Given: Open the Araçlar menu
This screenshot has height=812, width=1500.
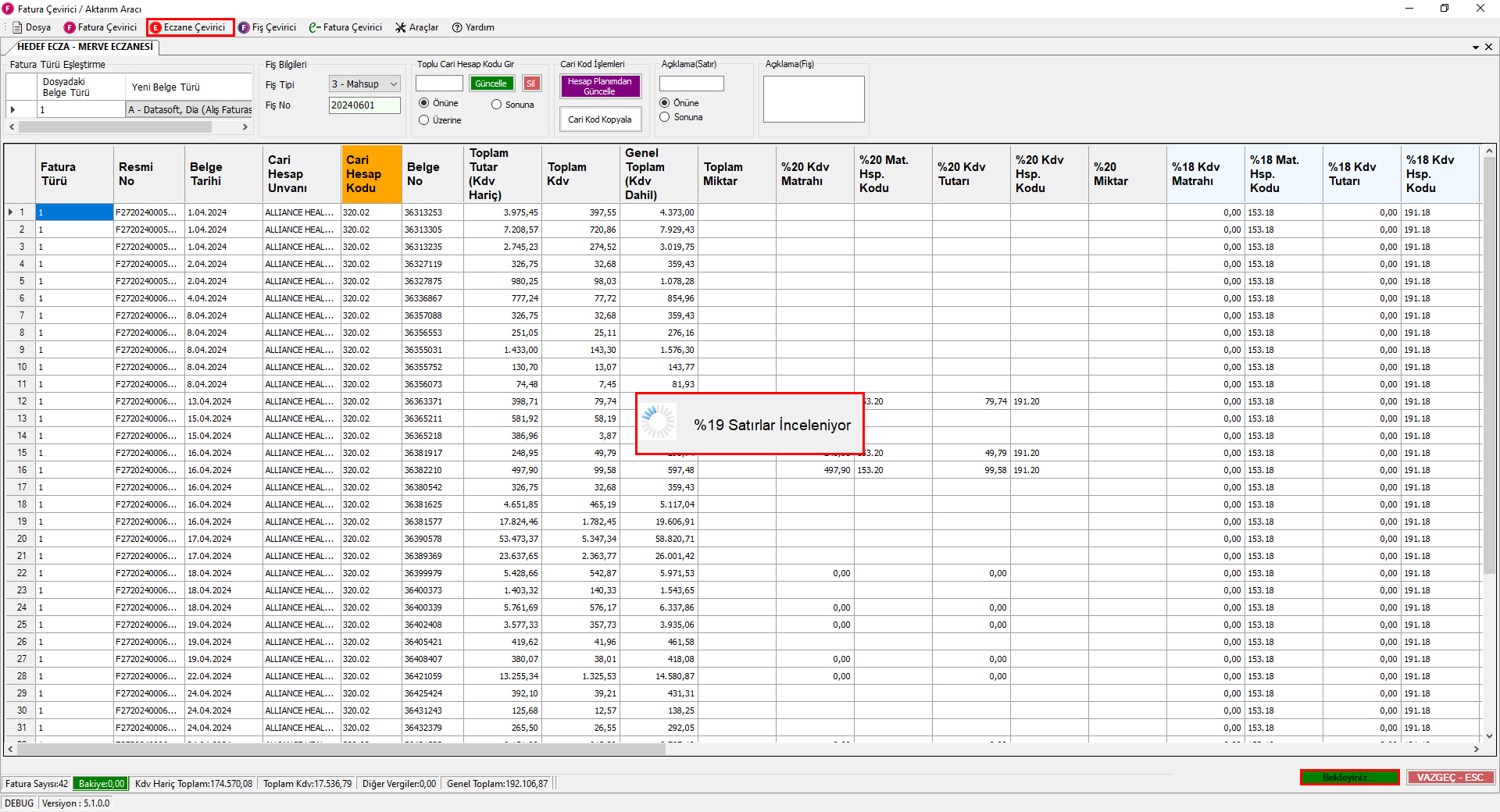Looking at the screenshot, I should click(x=416, y=27).
